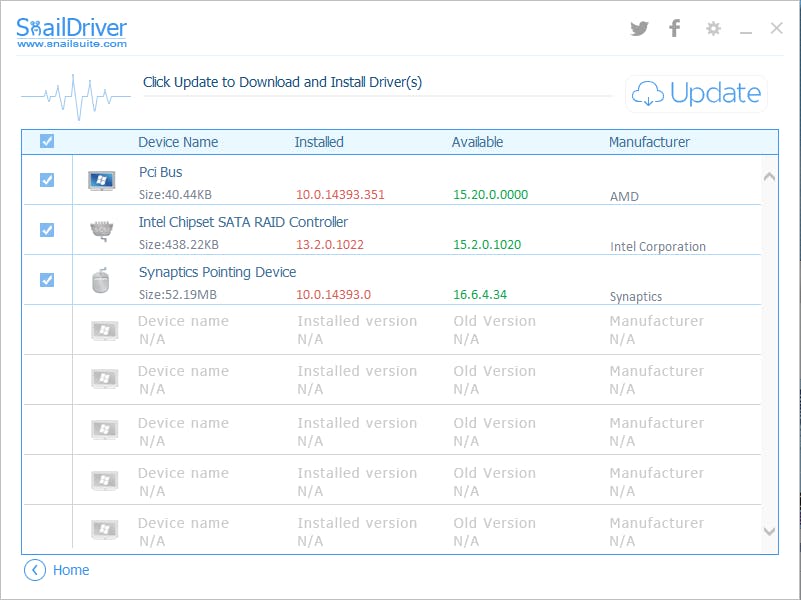Close the SnailDriver window
The image size is (801, 600).
coord(776,28)
